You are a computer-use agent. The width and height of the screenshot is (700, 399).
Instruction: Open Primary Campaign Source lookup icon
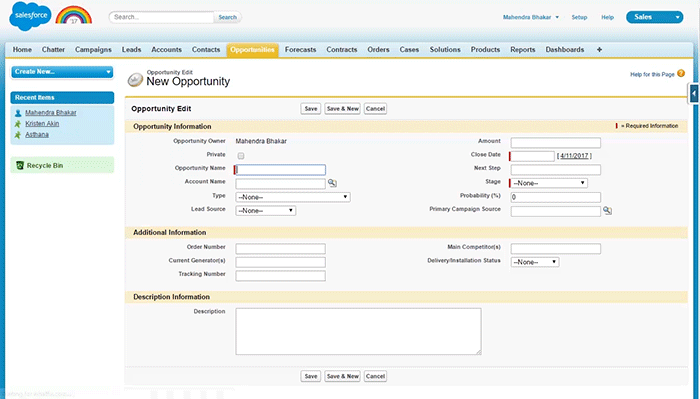click(607, 211)
